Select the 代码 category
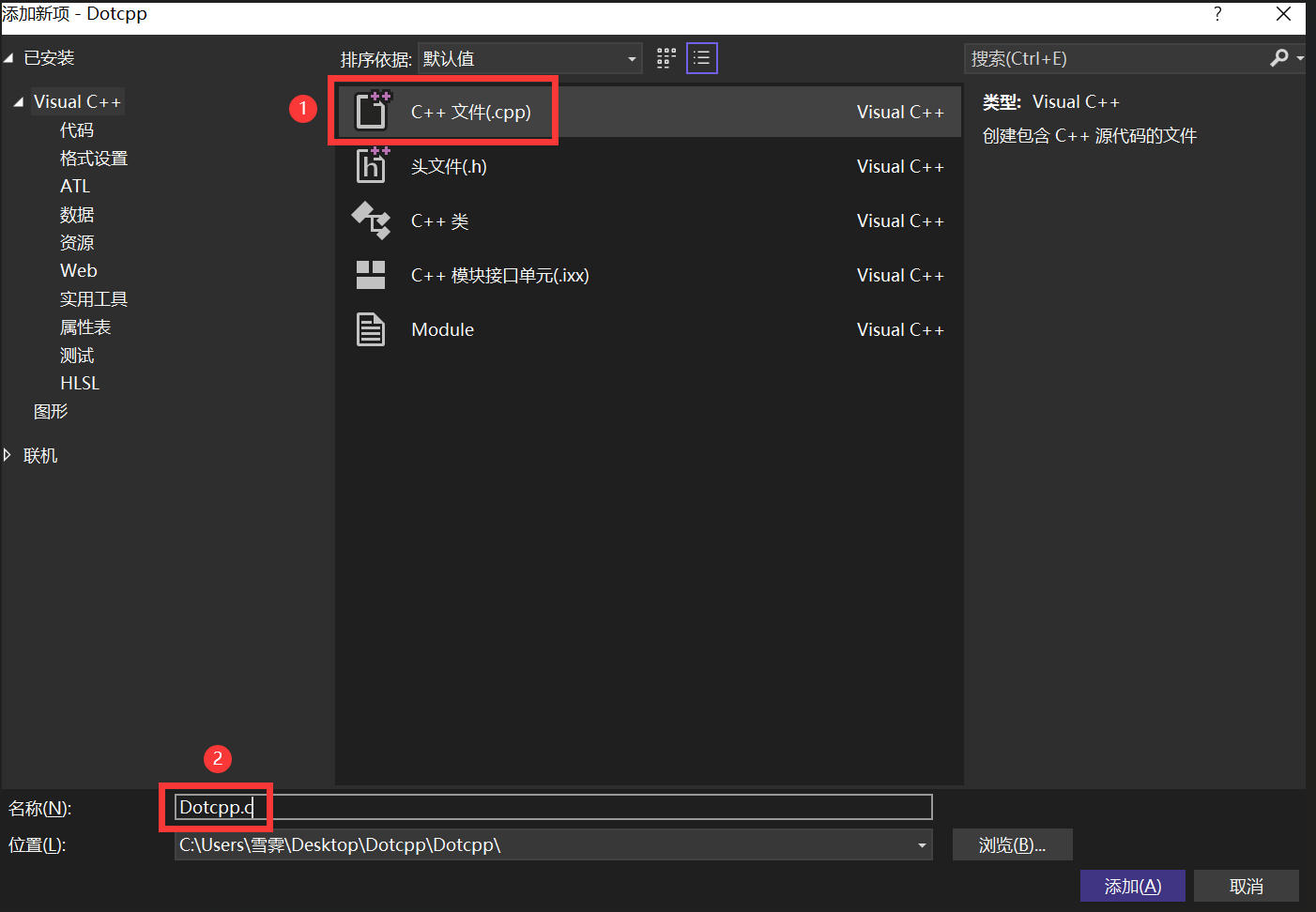 (77, 129)
